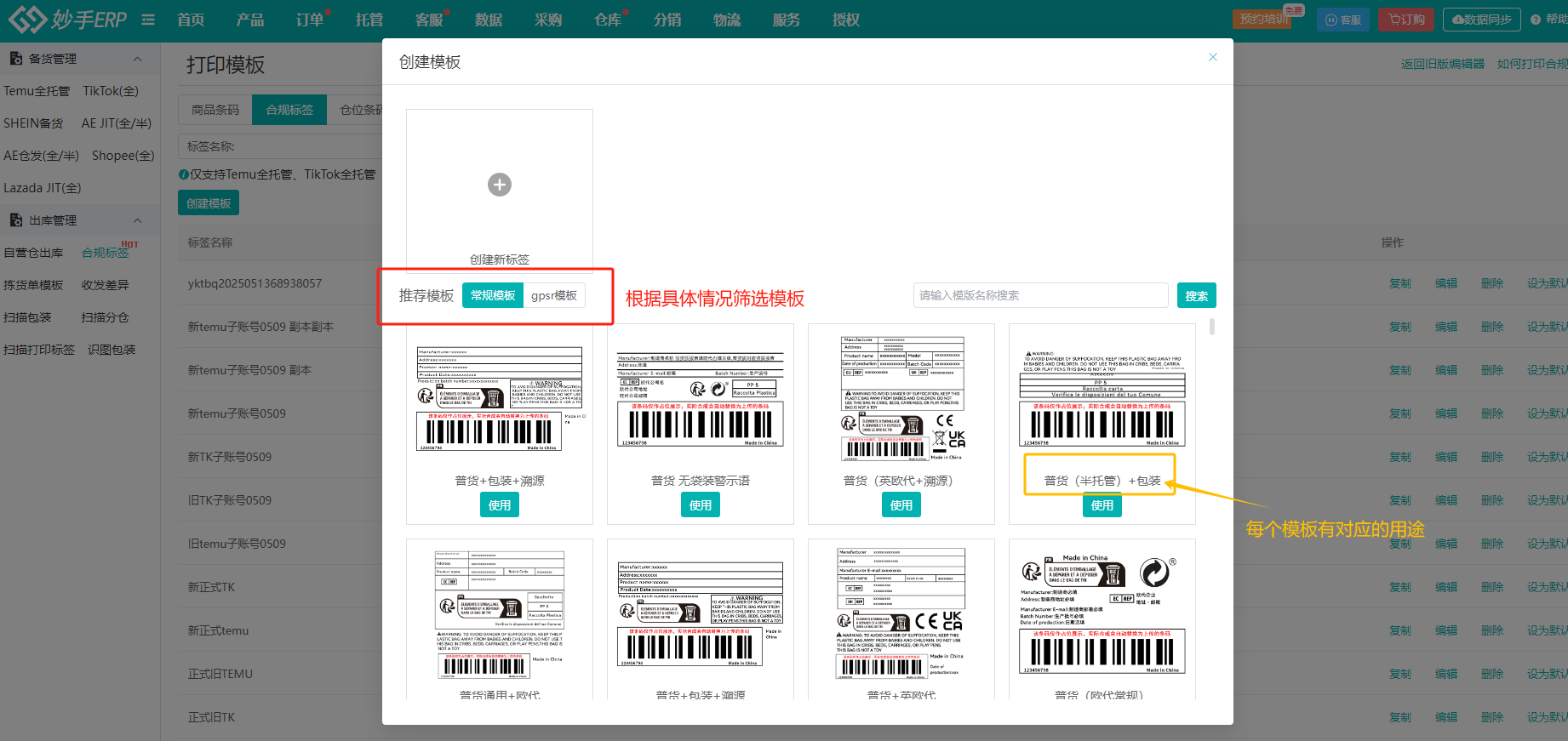Switch to the gpsr模板 filter
Screen dimensions: 1568x741
coord(554,295)
